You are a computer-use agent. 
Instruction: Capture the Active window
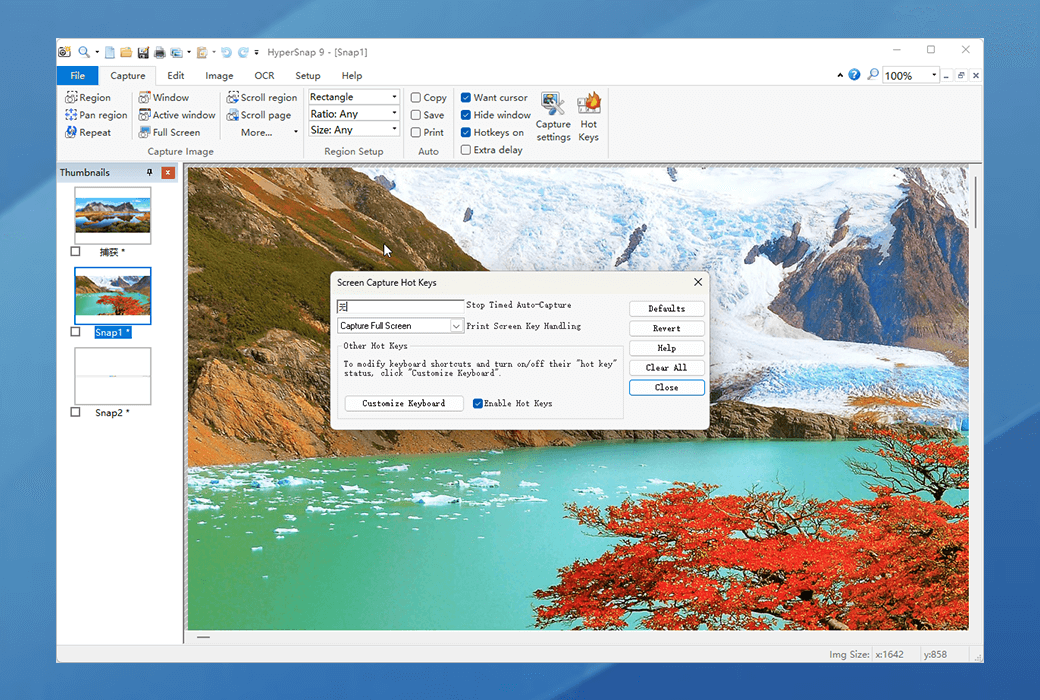177,115
